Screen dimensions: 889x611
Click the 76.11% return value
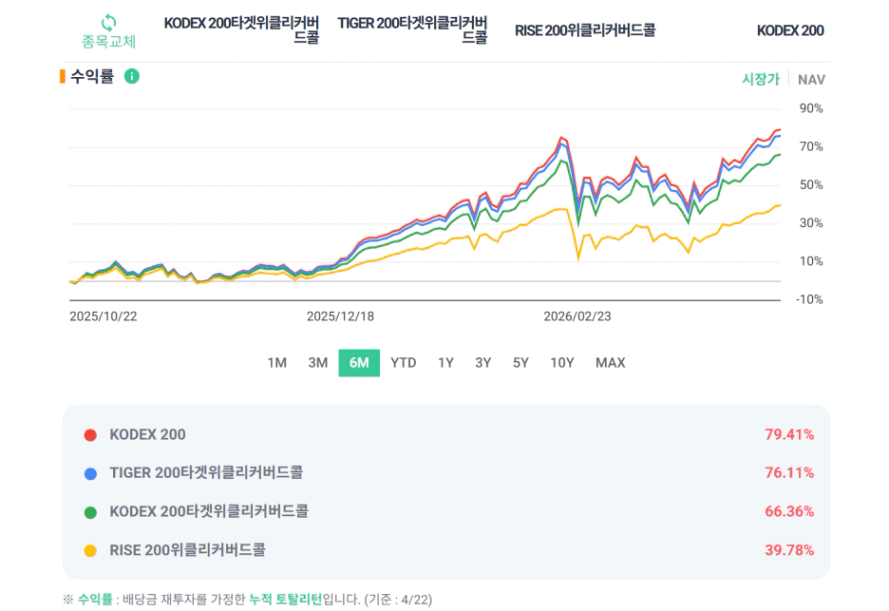click(x=789, y=473)
